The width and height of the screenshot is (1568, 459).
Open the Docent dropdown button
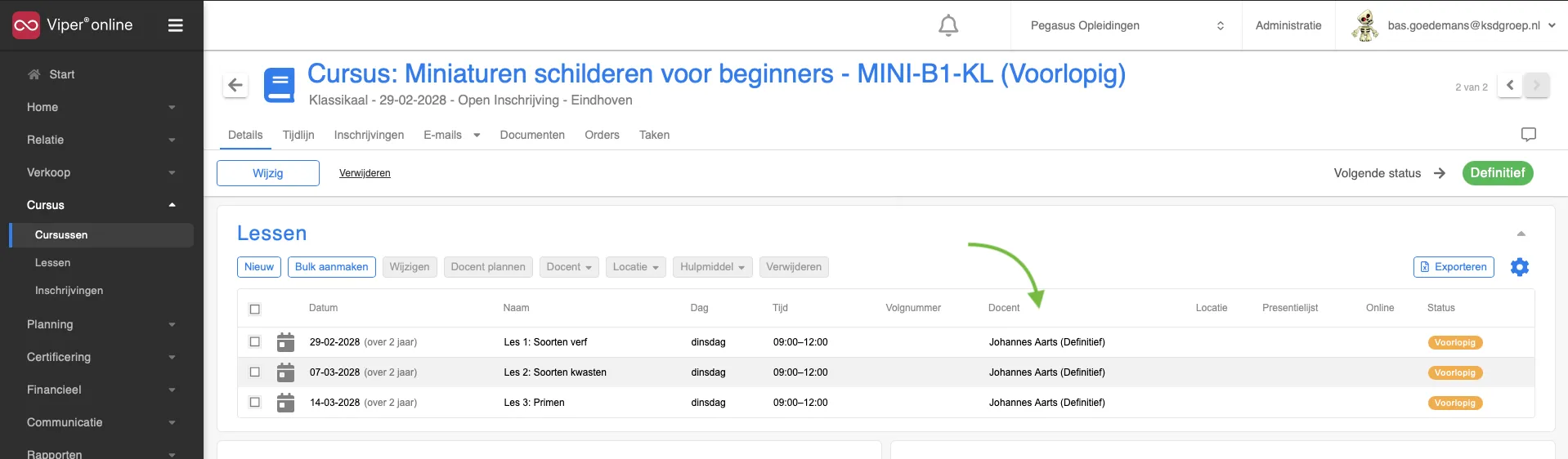click(570, 267)
